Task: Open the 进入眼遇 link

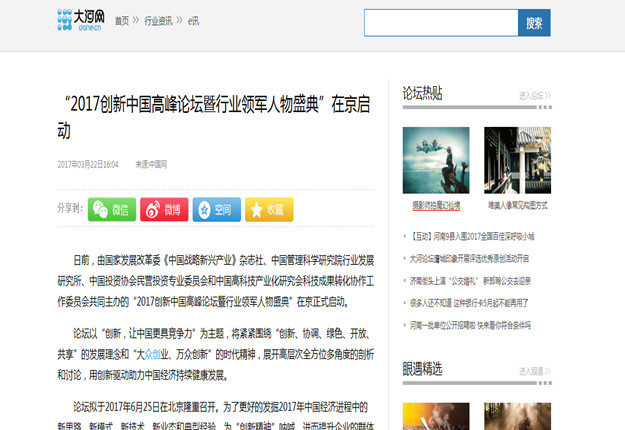Action: (x=535, y=371)
